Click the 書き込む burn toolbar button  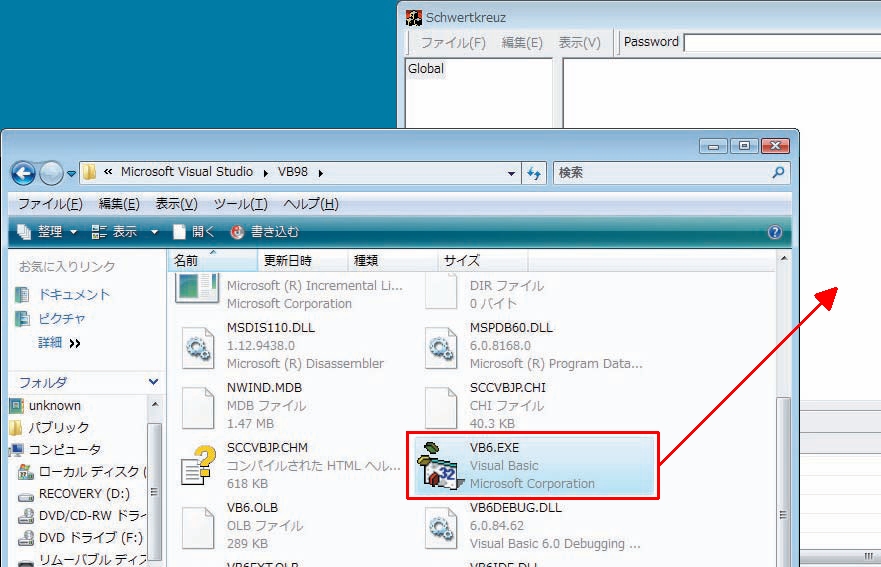[265, 232]
